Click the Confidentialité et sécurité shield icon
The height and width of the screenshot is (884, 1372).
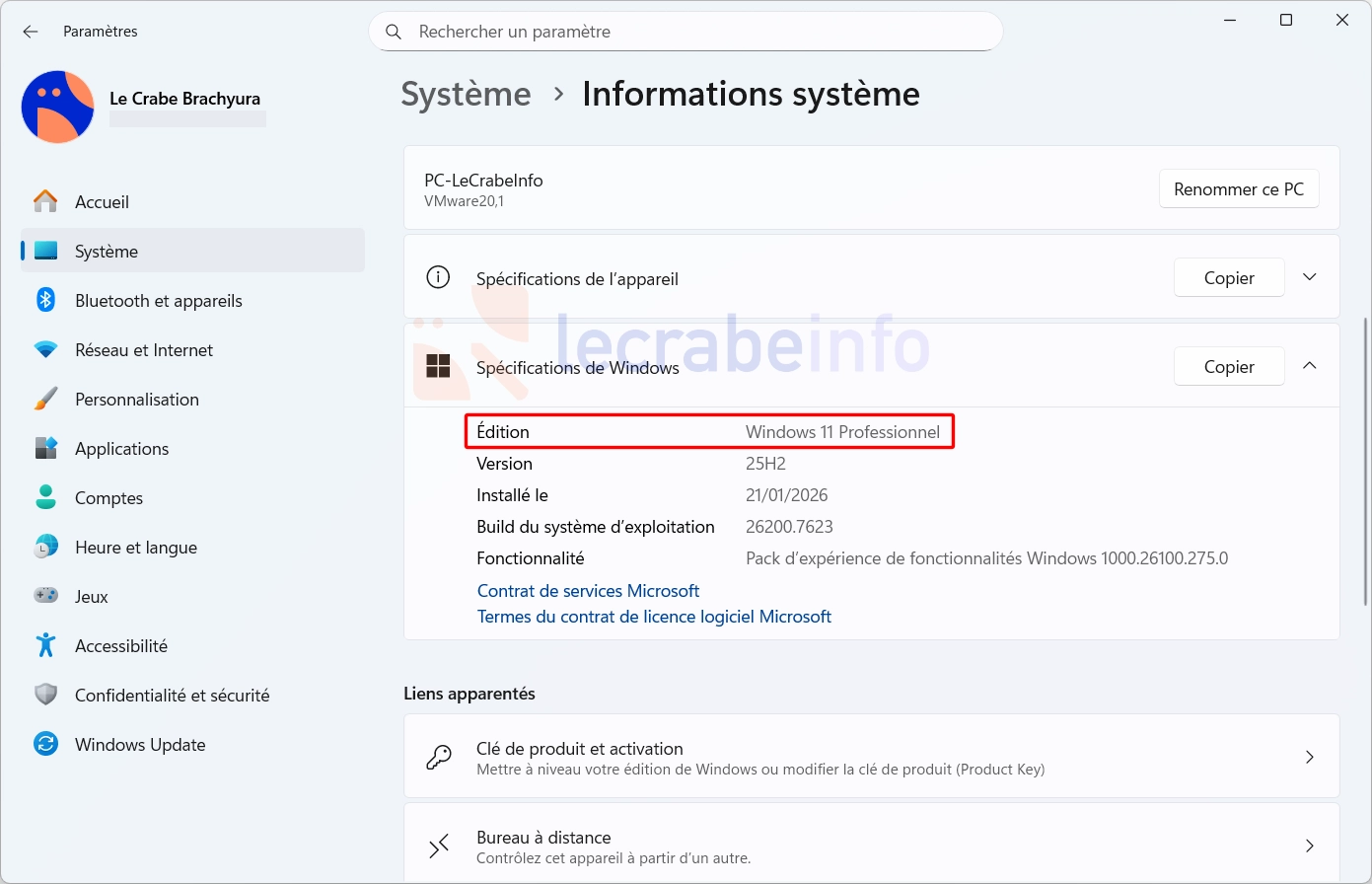coord(45,695)
